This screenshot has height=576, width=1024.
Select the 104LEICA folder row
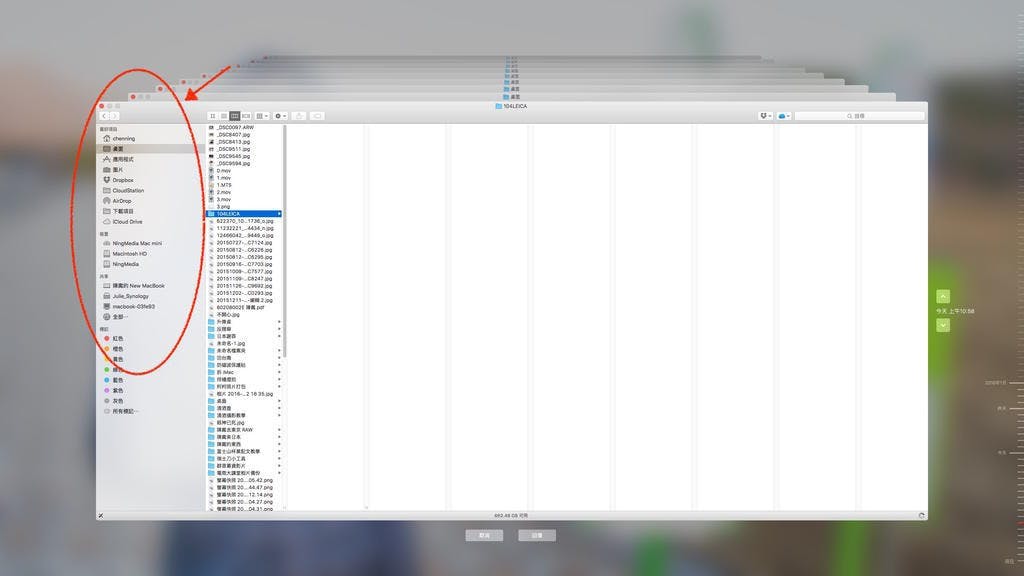(244, 214)
